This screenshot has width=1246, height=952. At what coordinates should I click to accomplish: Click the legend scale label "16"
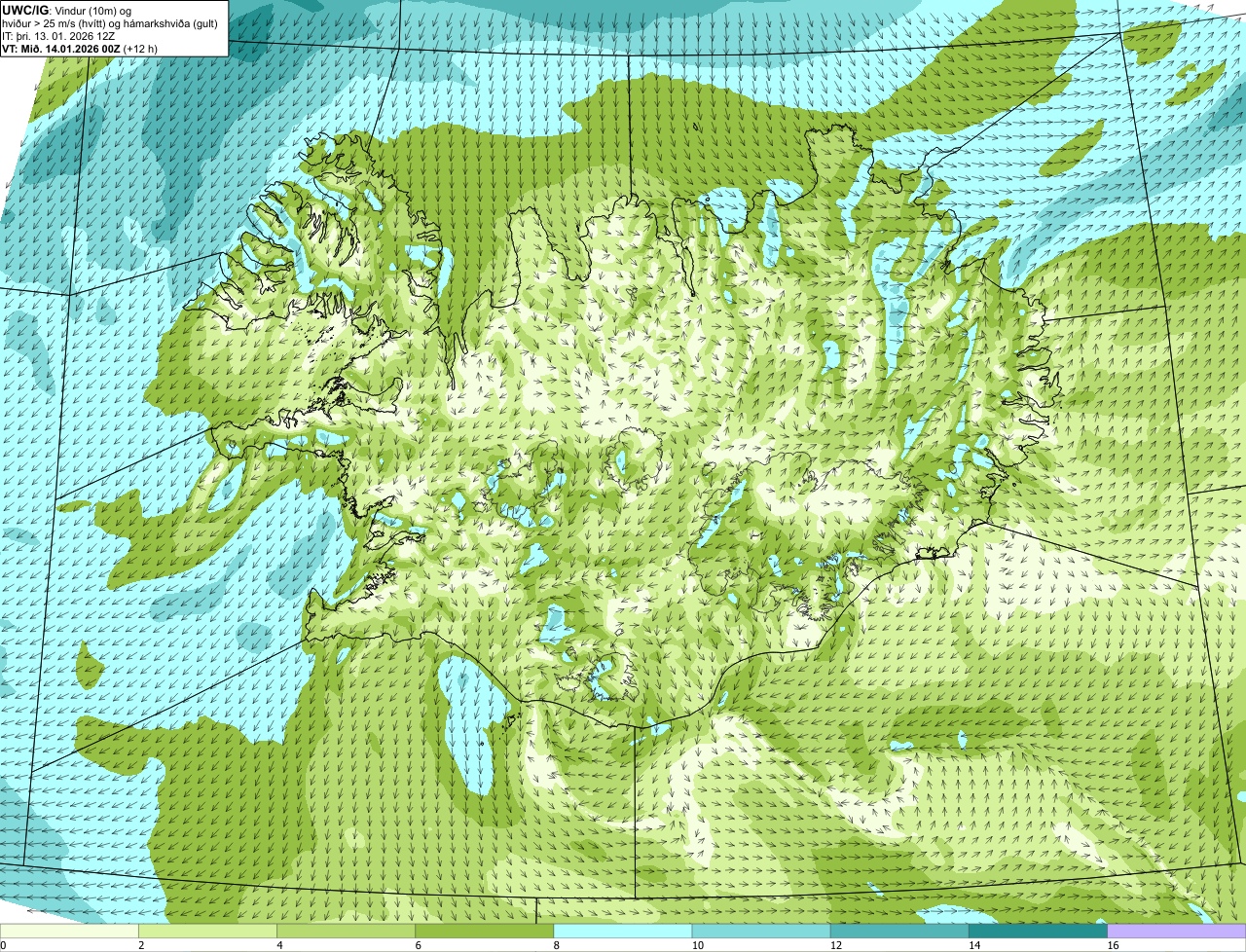1113,945
